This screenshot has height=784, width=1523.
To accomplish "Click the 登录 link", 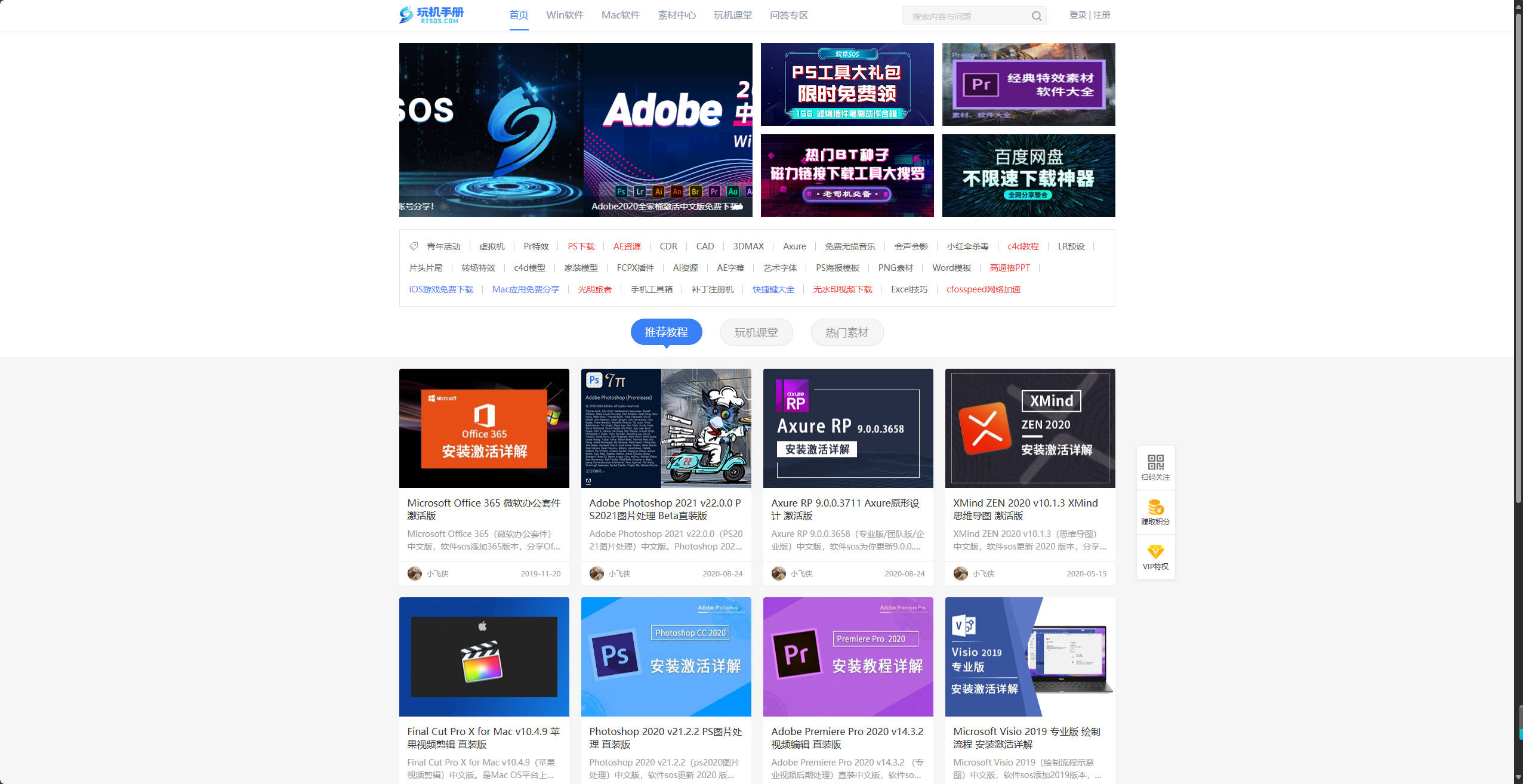I will [1078, 15].
